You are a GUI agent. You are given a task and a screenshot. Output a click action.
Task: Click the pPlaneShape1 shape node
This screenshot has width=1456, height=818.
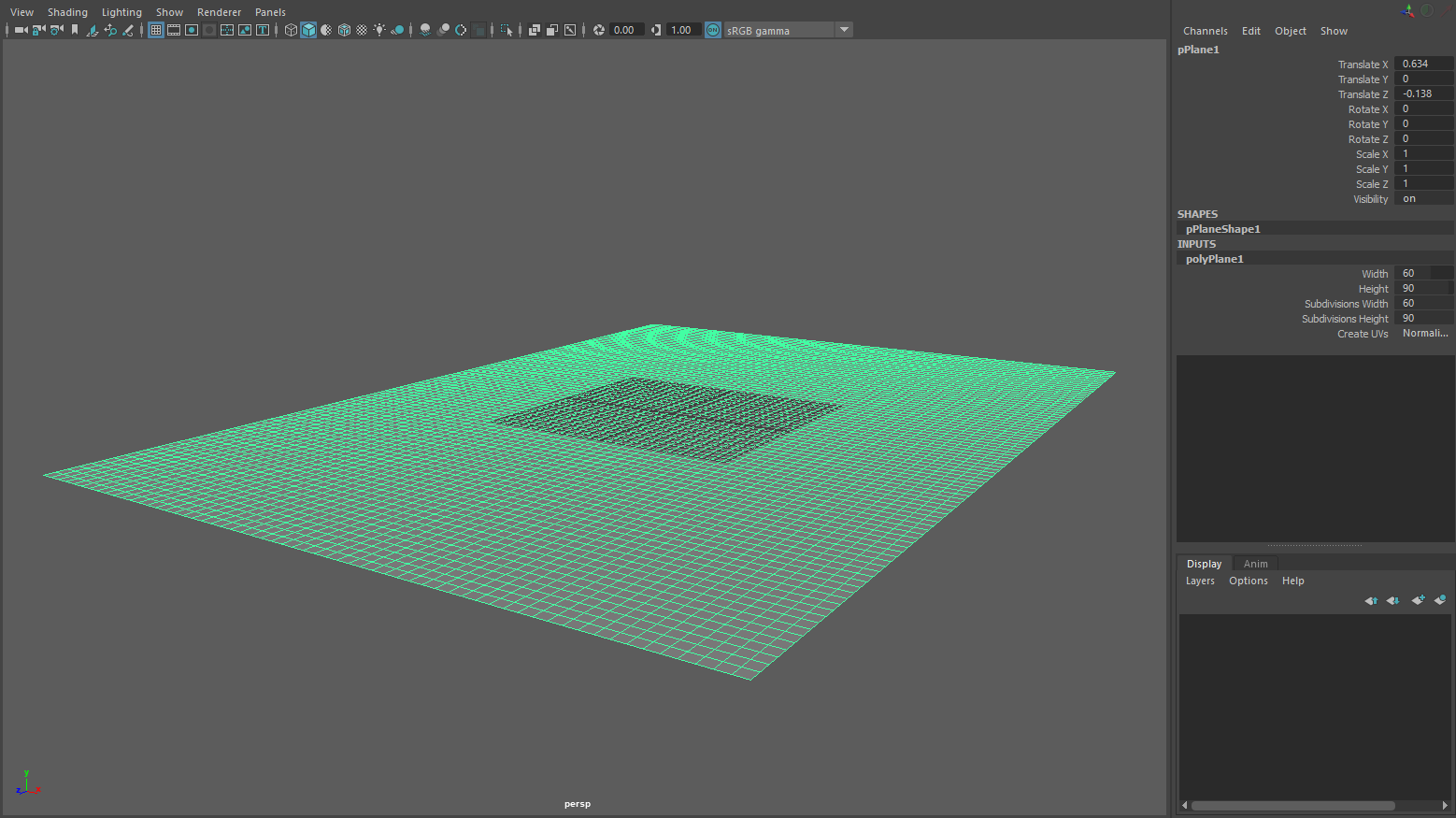[1222, 229]
